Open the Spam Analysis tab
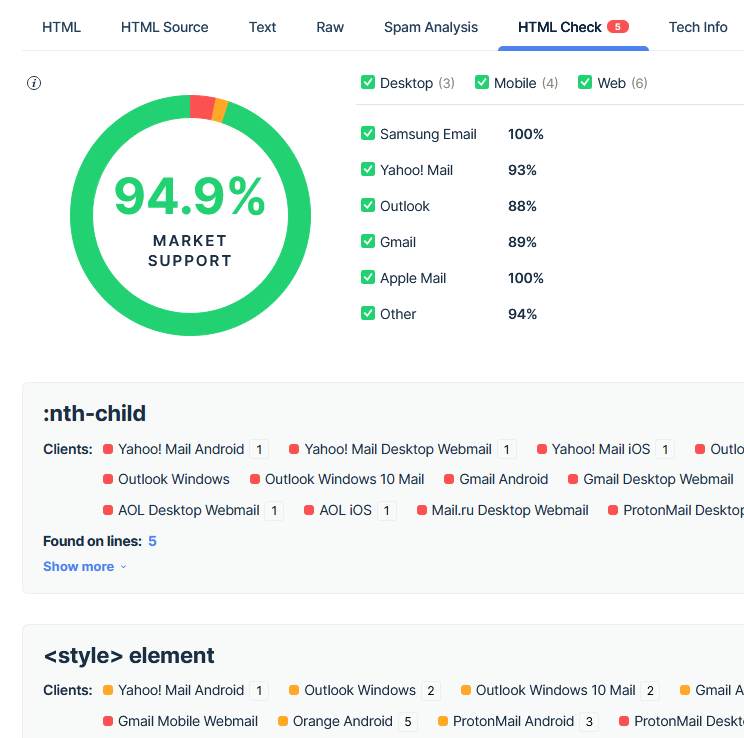 pyautogui.click(x=431, y=27)
